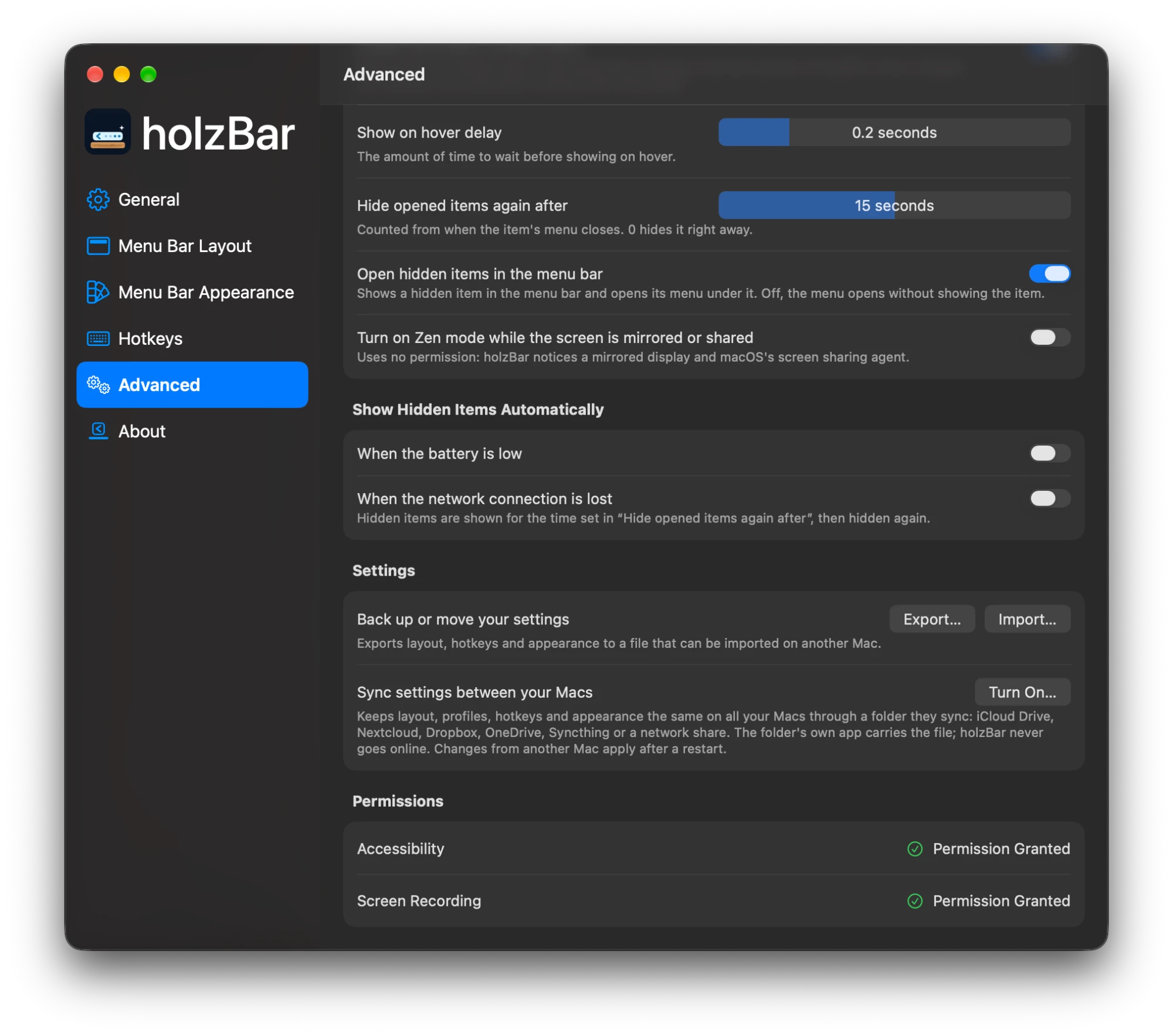
Task: Click the Advanced double-gear icon
Action: (x=98, y=385)
